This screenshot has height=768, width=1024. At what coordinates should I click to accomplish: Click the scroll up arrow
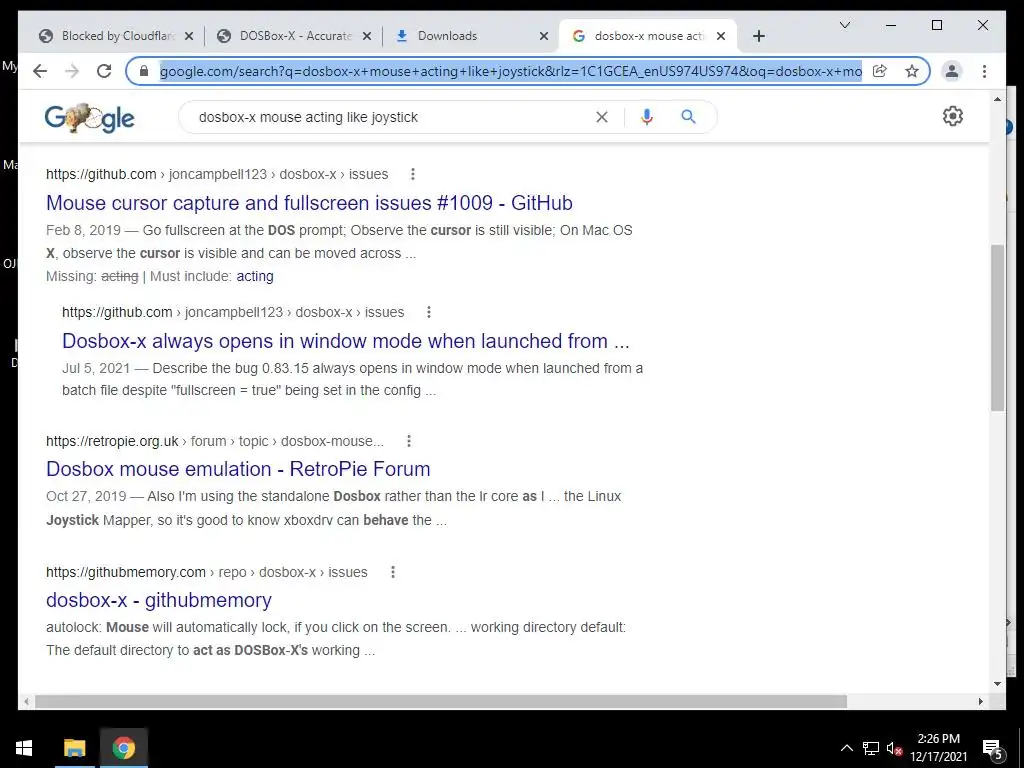point(997,99)
